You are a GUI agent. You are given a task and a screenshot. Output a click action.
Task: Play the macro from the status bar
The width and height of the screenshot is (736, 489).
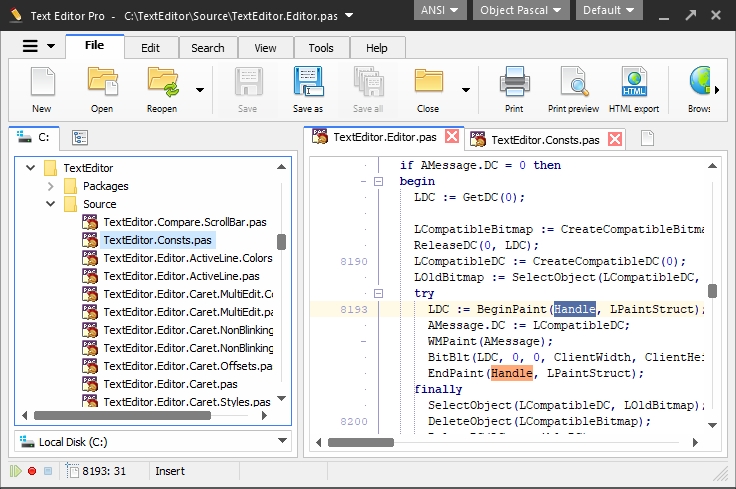(x=16, y=471)
